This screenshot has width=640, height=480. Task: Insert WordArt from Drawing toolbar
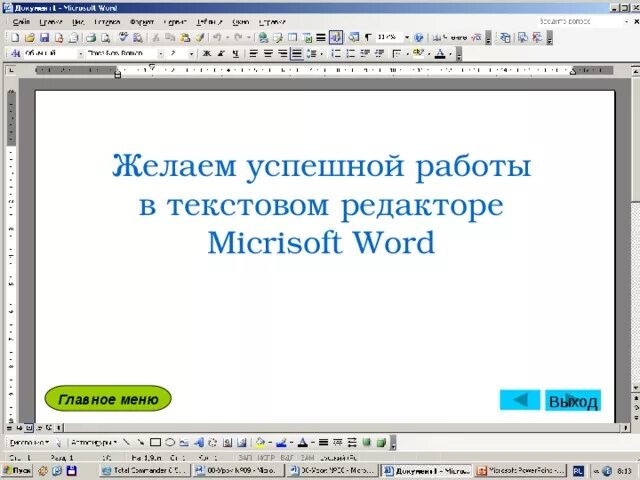[199, 442]
